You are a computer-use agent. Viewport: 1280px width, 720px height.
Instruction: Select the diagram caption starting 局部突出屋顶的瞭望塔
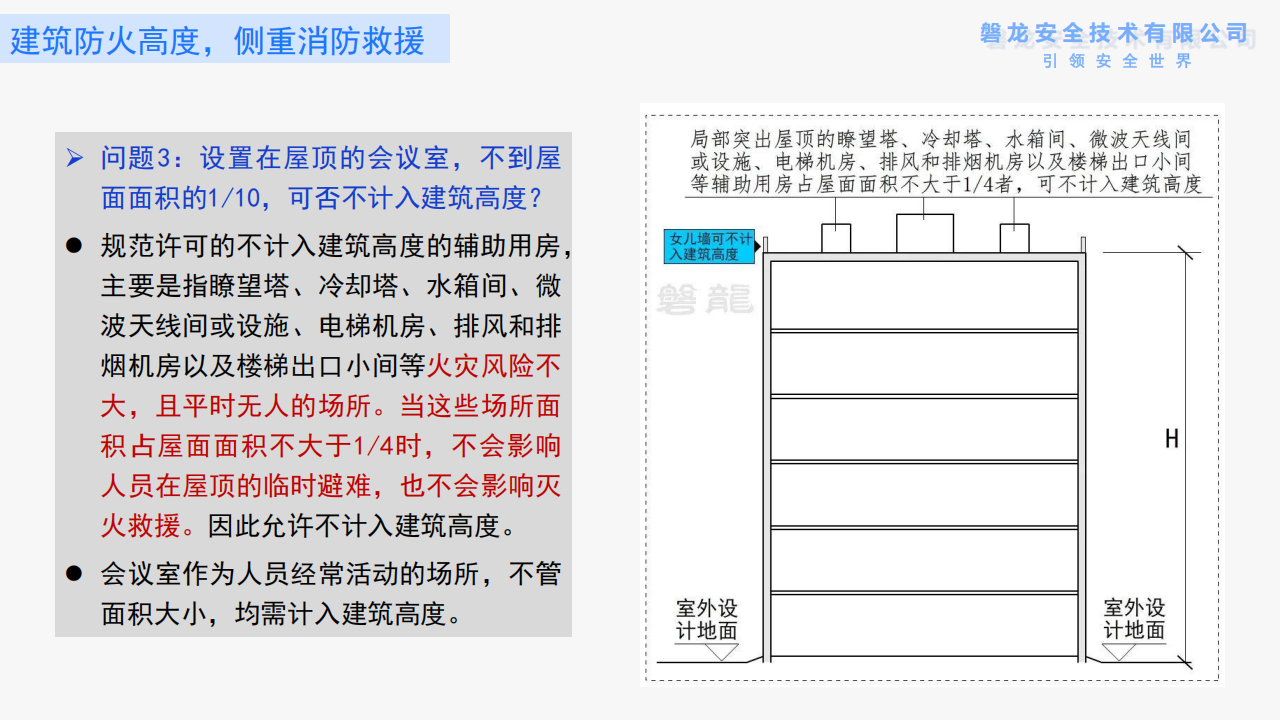(x=945, y=162)
